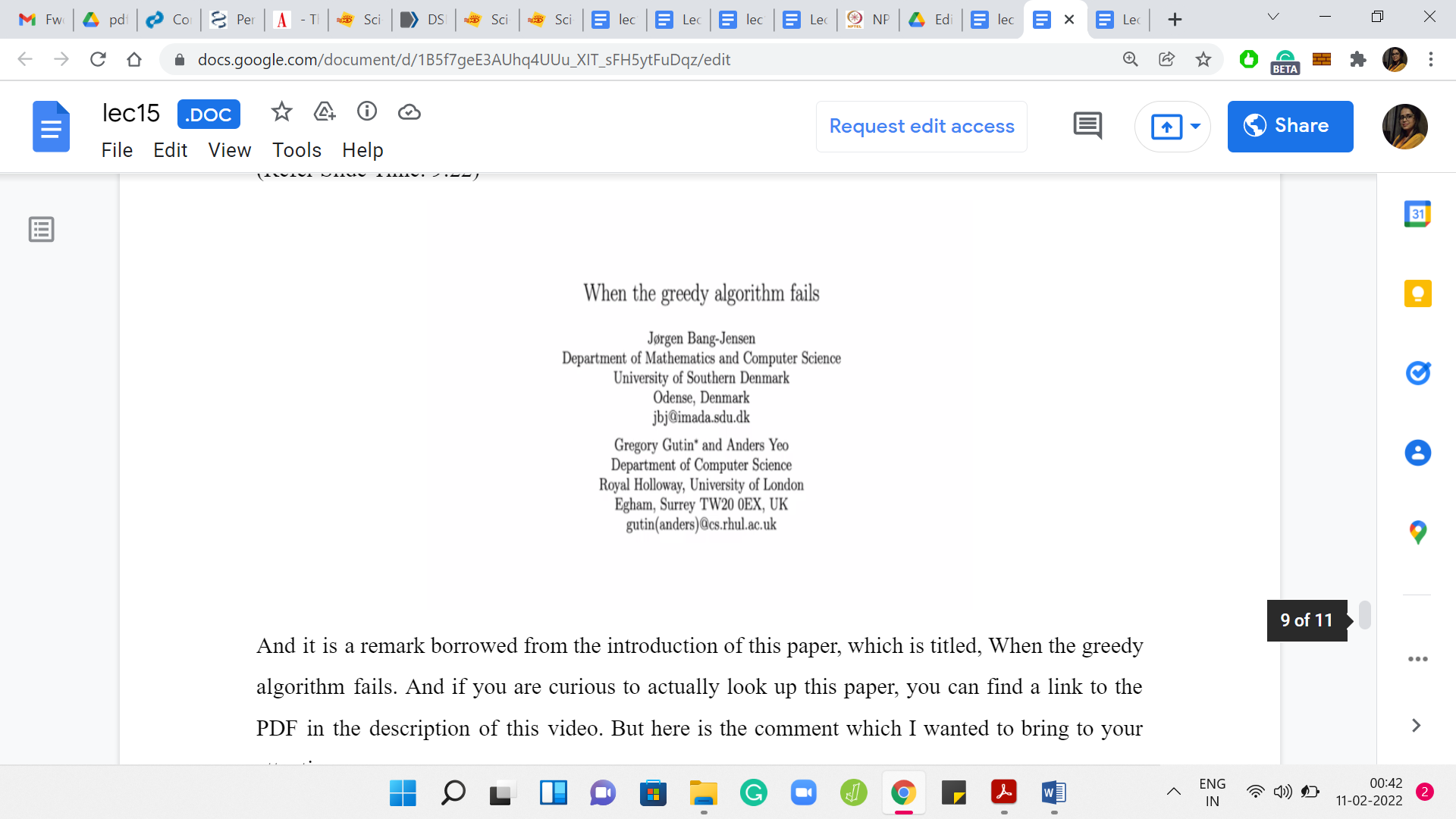Click the address bar URL
The width and height of the screenshot is (1456, 819).
(463, 59)
